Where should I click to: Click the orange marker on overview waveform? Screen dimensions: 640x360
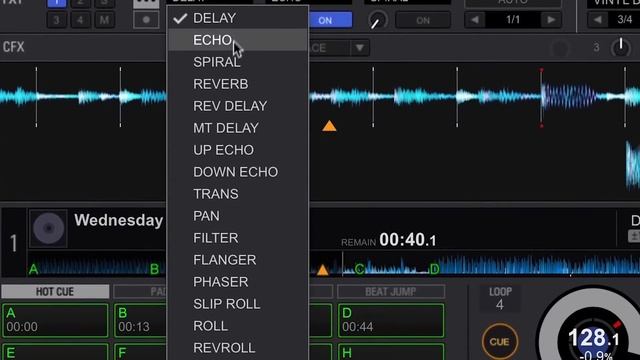point(322,270)
